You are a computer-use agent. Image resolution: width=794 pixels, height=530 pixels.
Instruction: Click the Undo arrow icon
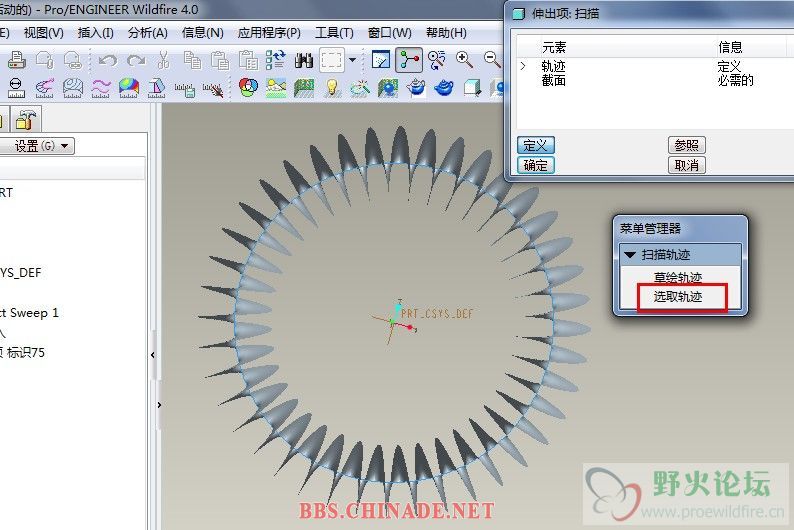[107, 60]
